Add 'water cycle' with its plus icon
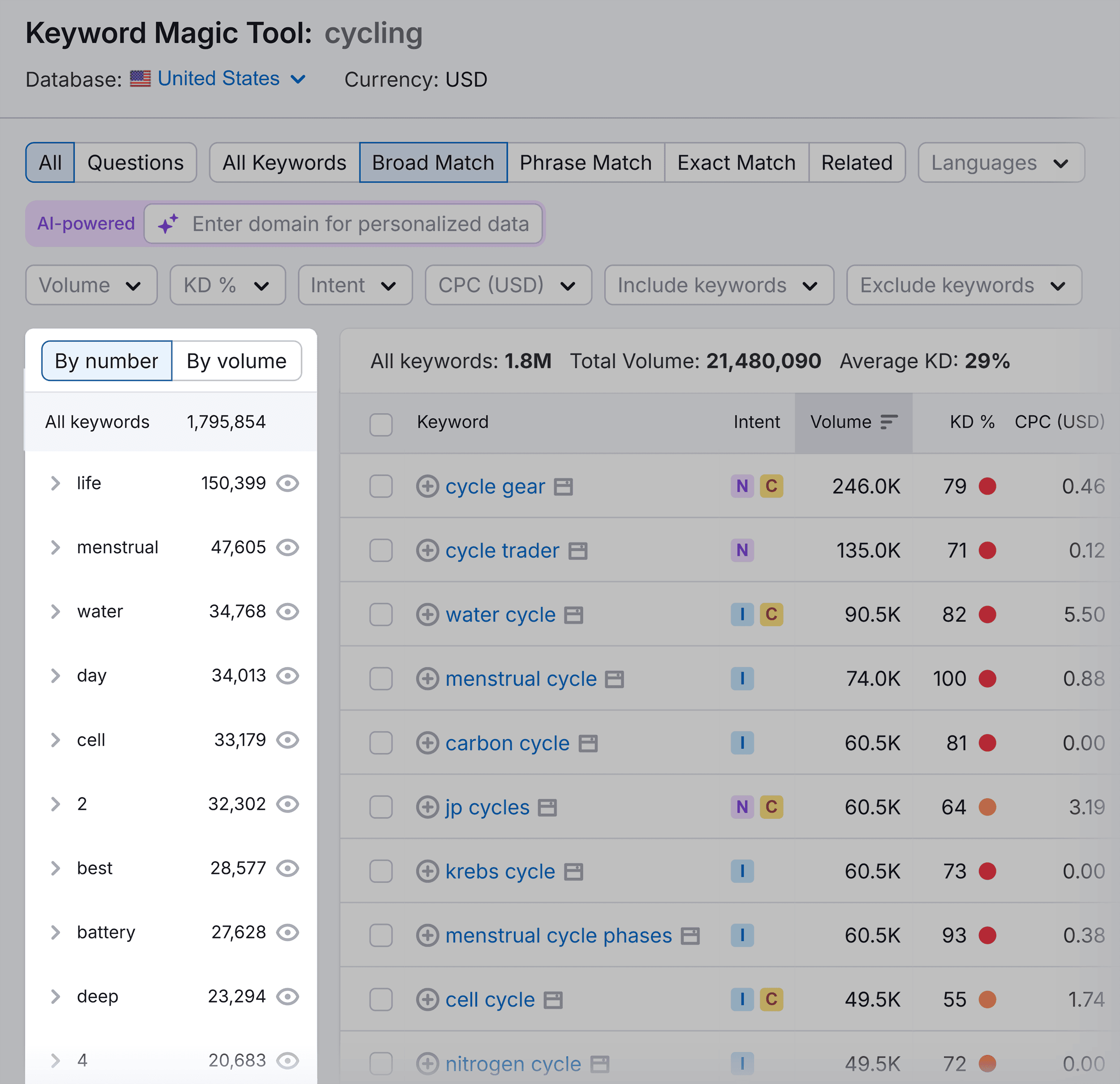 (427, 614)
